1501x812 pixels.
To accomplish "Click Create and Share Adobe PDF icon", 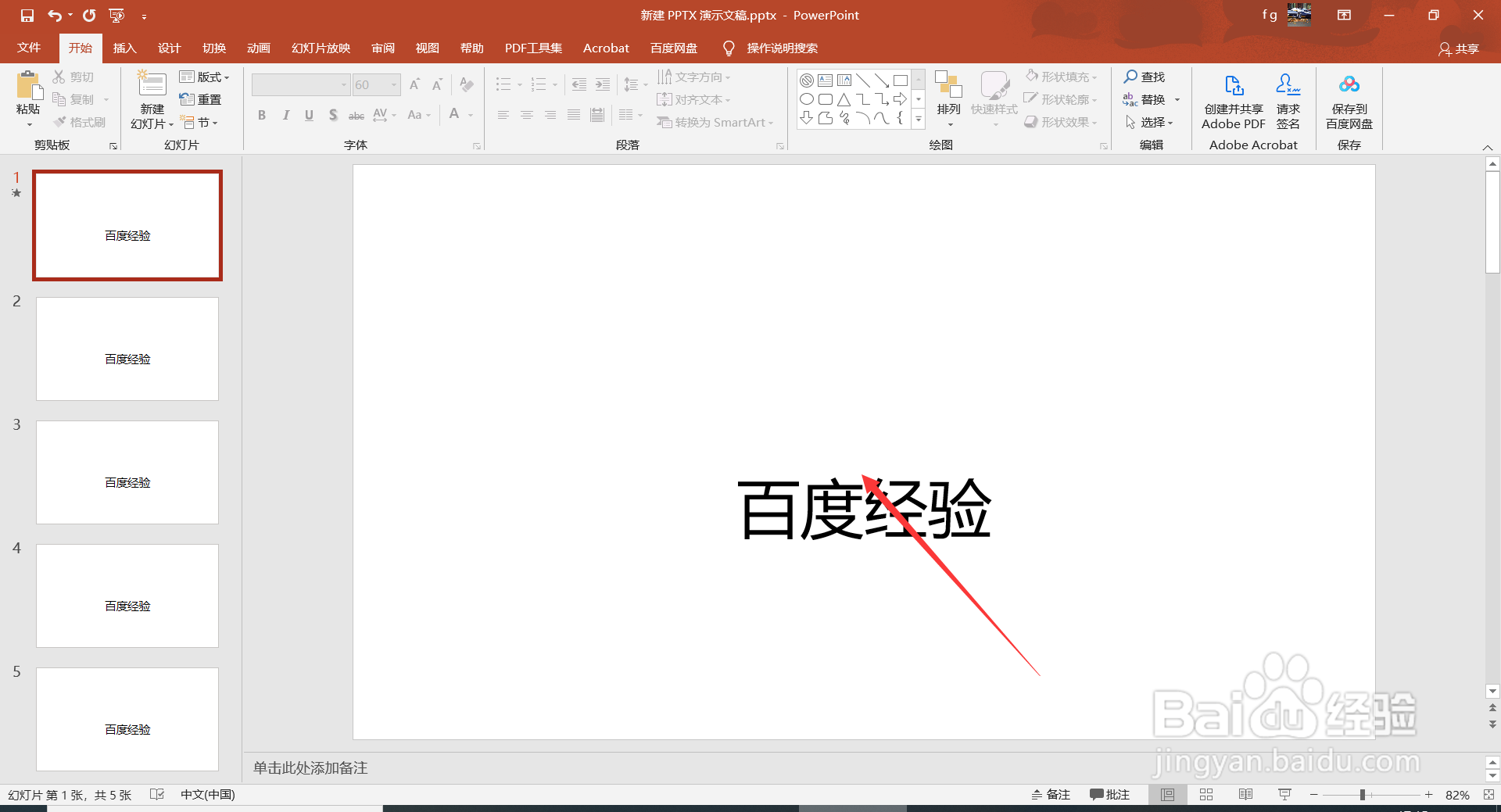I will pos(1234,84).
